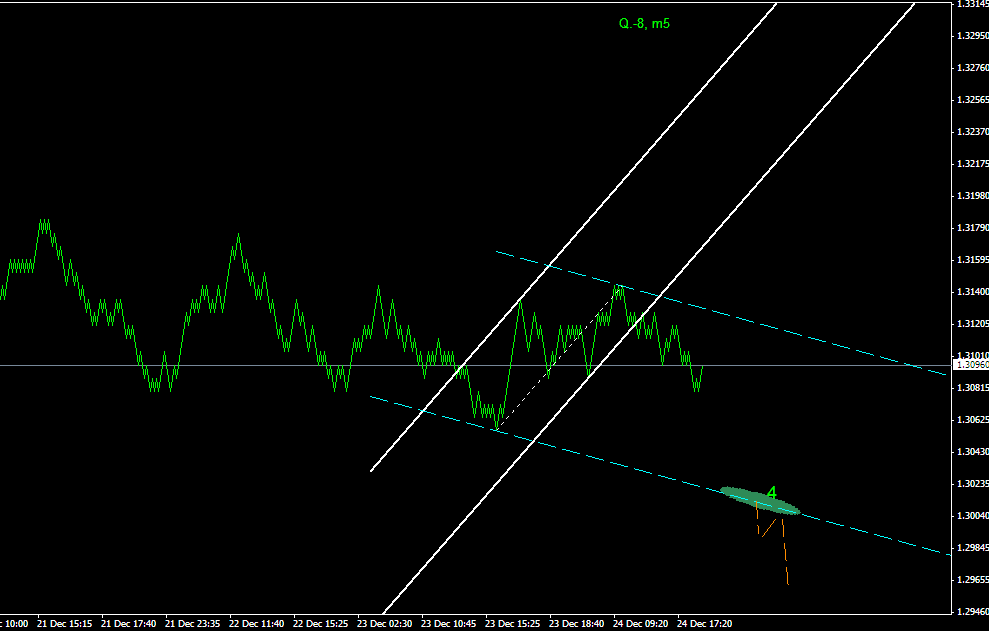Click time label "24 Dec 17:20"

[x=705, y=623]
